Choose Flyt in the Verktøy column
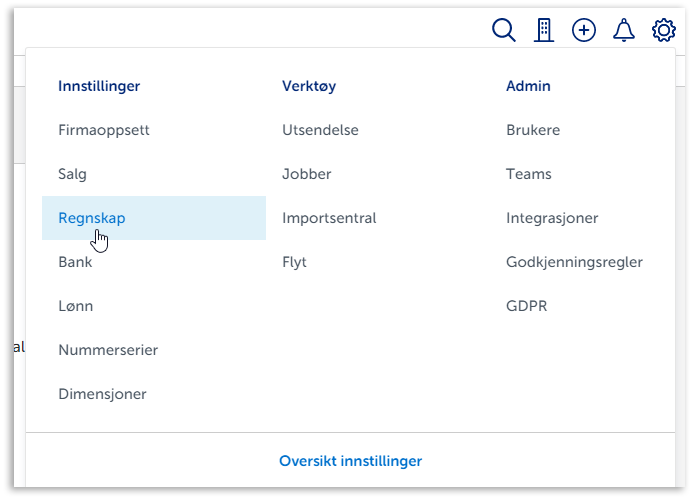This screenshot has height=501, width=695. (294, 262)
